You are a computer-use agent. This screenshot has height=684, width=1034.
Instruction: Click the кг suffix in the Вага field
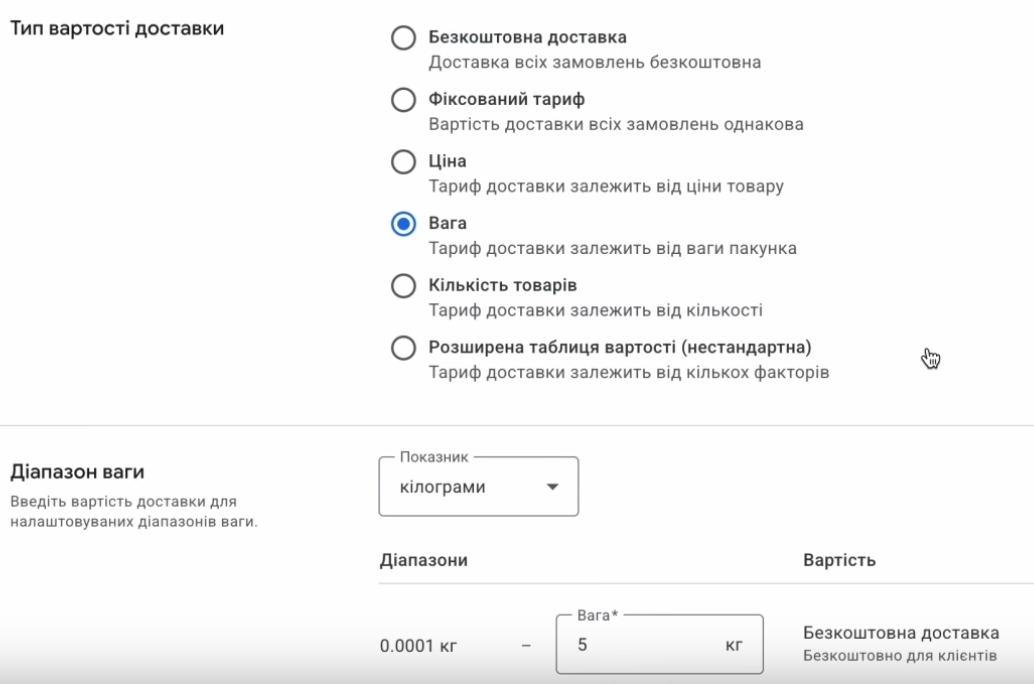pos(733,645)
